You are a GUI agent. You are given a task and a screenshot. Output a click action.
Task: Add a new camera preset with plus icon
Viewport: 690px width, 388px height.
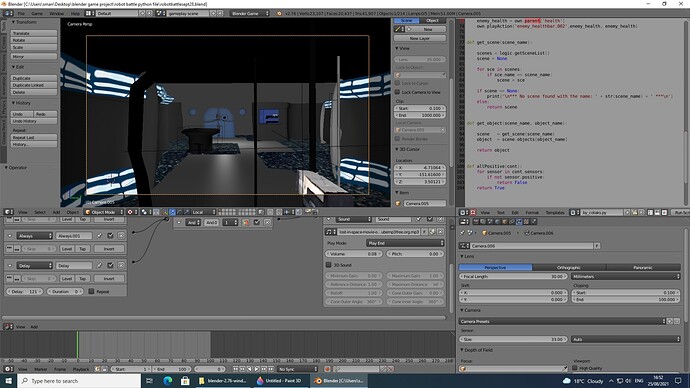670,322
